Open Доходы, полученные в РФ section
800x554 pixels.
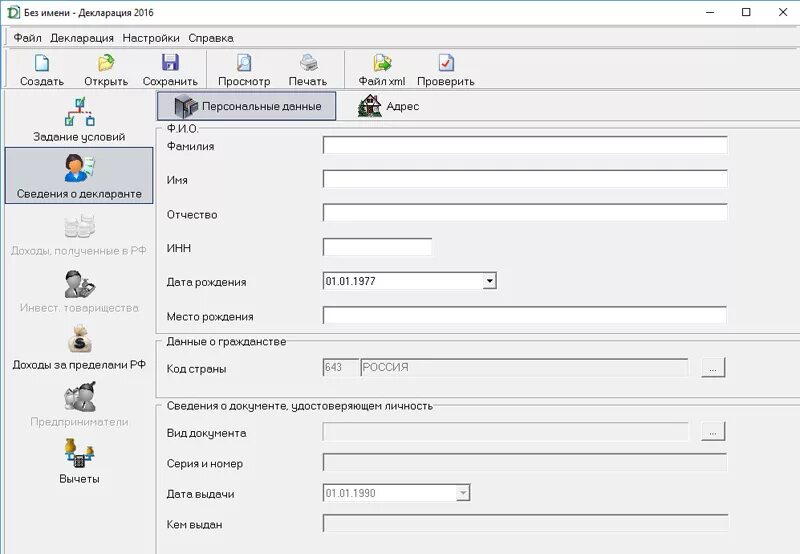point(79,235)
